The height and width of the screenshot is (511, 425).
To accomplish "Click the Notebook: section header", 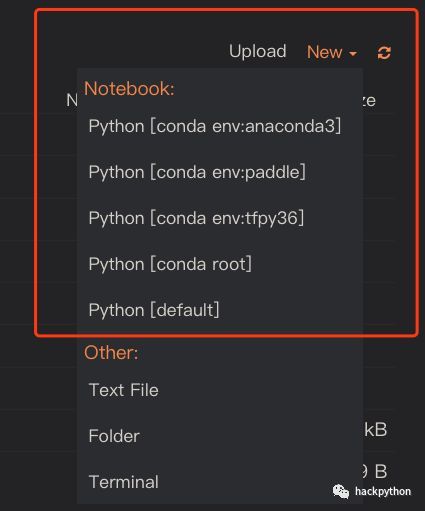I will [x=129, y=89].
